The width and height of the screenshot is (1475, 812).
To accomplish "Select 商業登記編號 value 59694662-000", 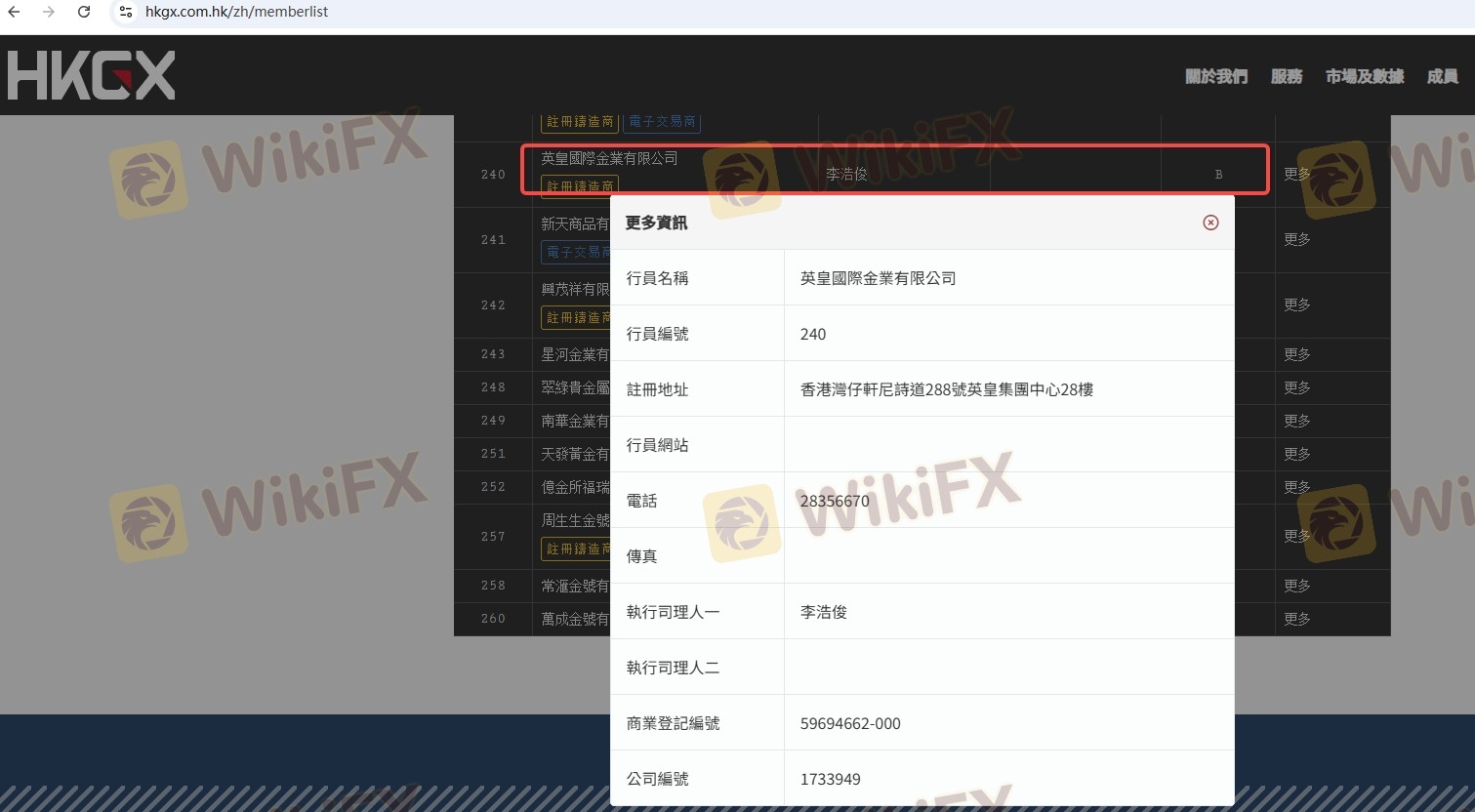I will click(x=850, y=723).
